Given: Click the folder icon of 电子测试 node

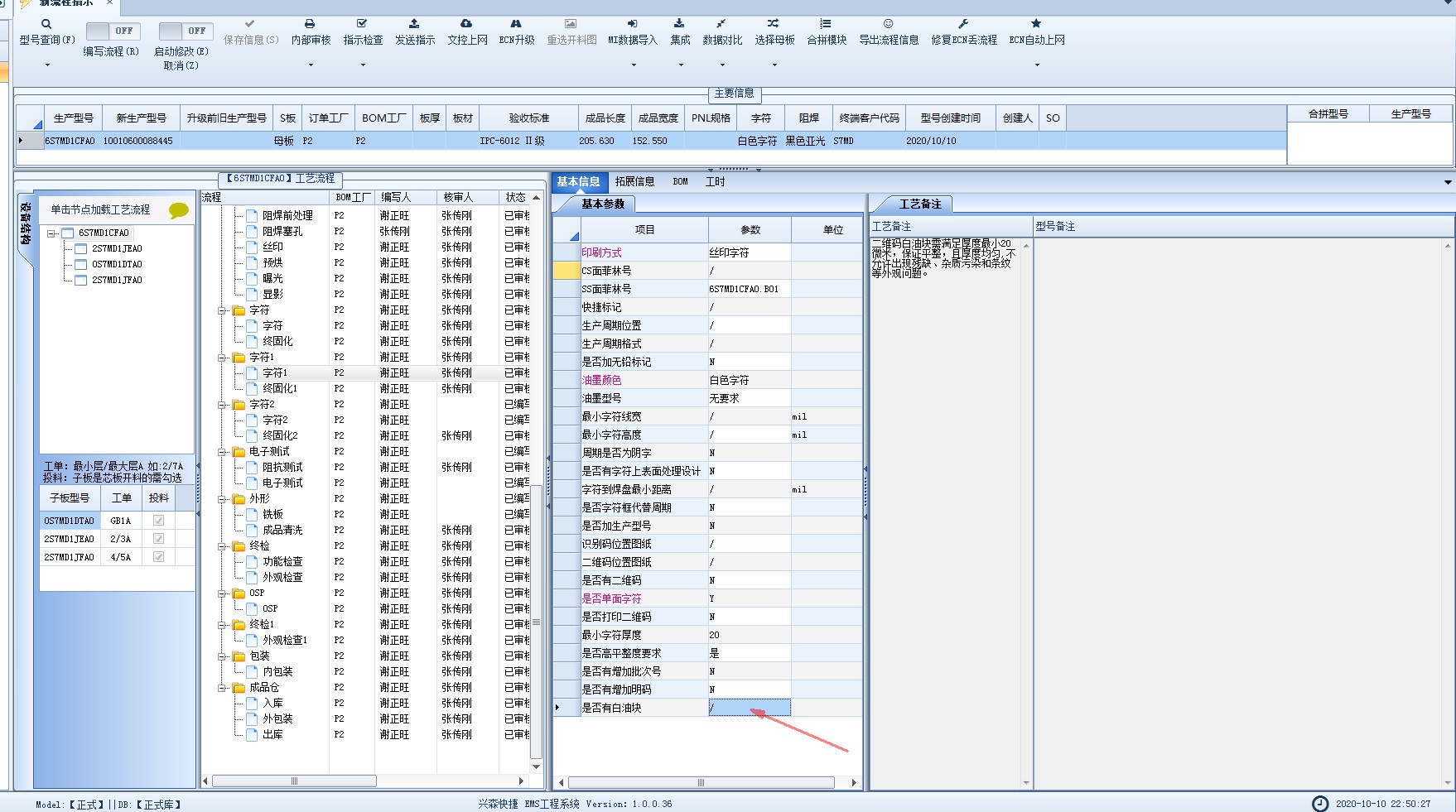Looking at the screenshot, I should [239, 452].
